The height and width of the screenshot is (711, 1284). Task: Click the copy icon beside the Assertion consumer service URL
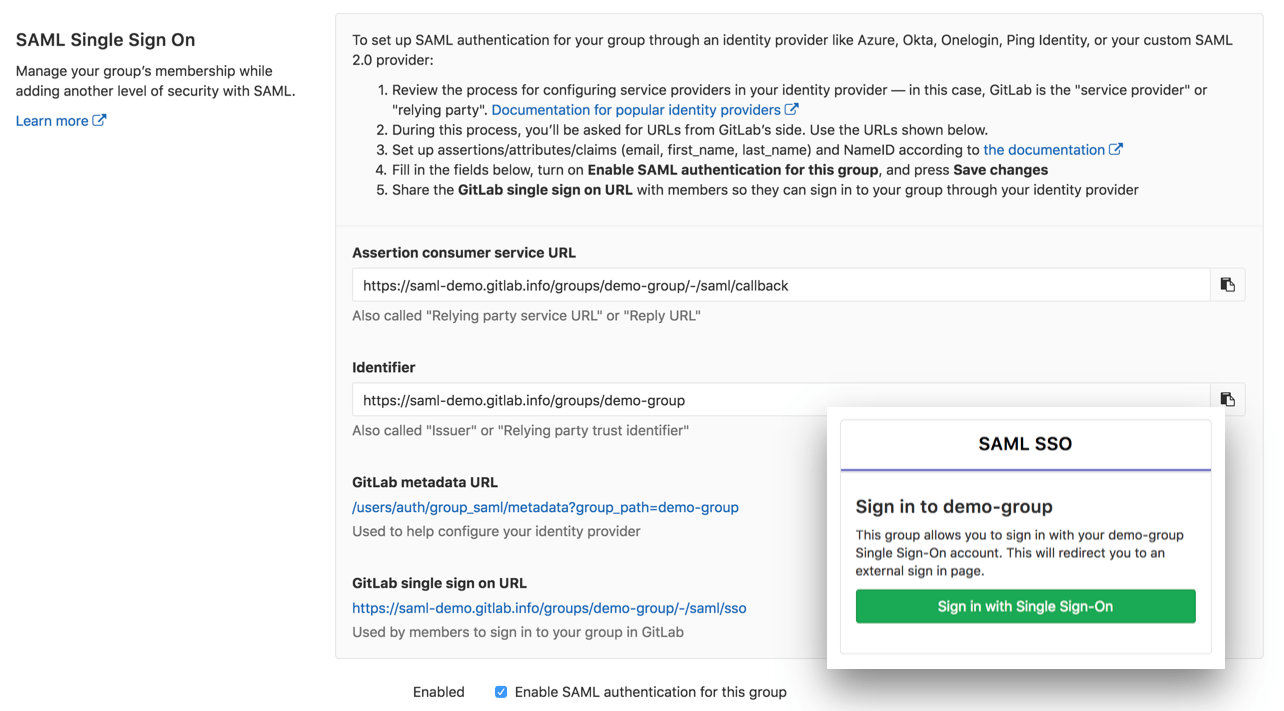(x=1228, y=284)
